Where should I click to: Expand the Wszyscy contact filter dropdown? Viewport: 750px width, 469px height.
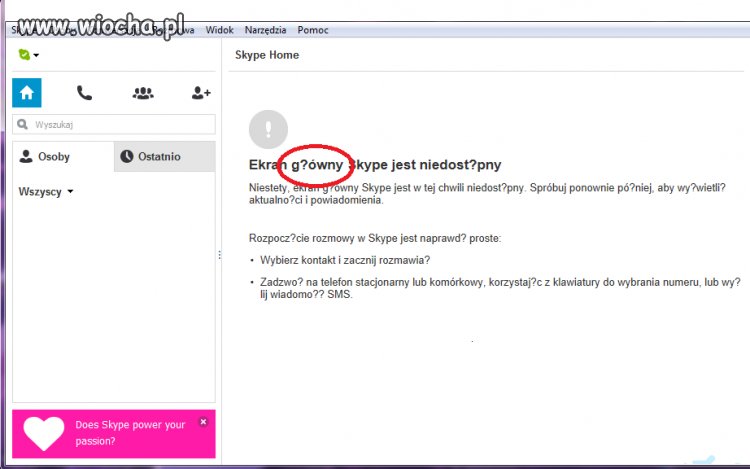pos(46,192)
